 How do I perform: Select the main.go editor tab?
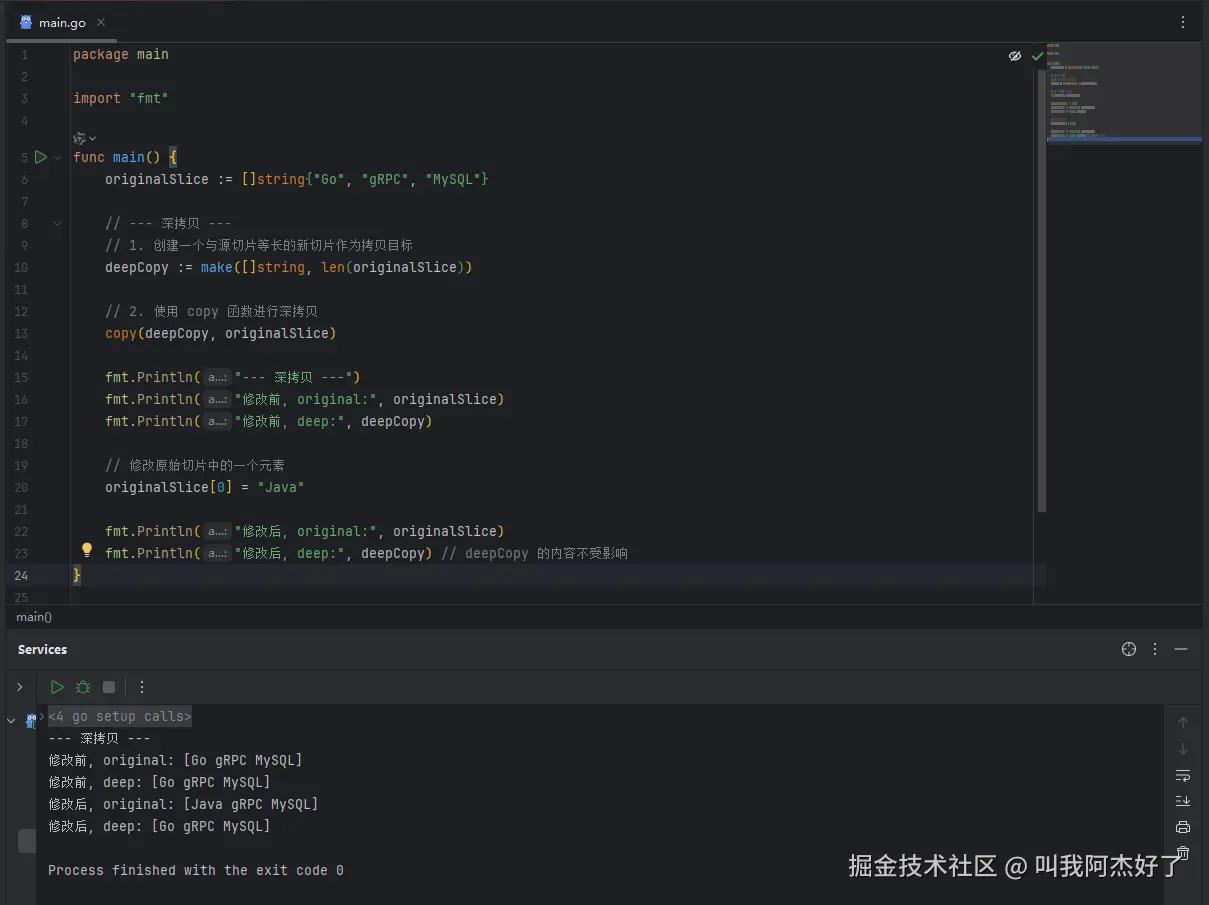pyautogui.click(x=62, y=22)
